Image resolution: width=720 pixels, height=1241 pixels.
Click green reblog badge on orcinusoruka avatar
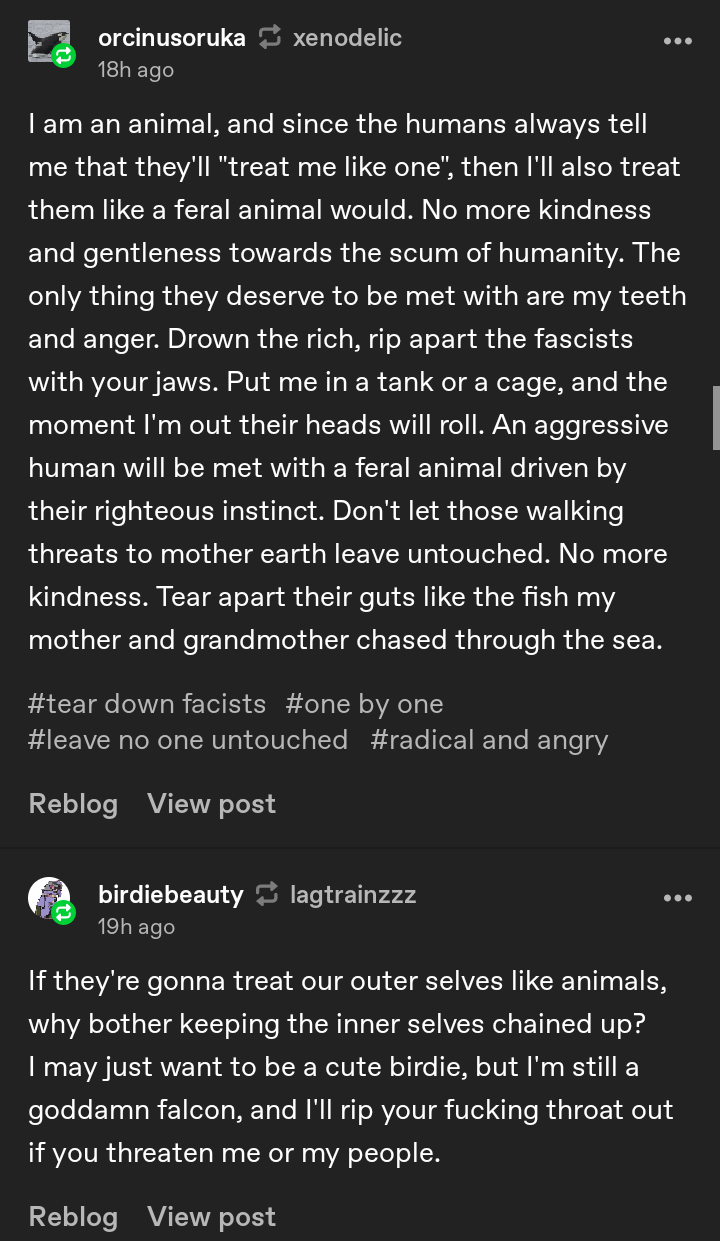tap(63, 56)
